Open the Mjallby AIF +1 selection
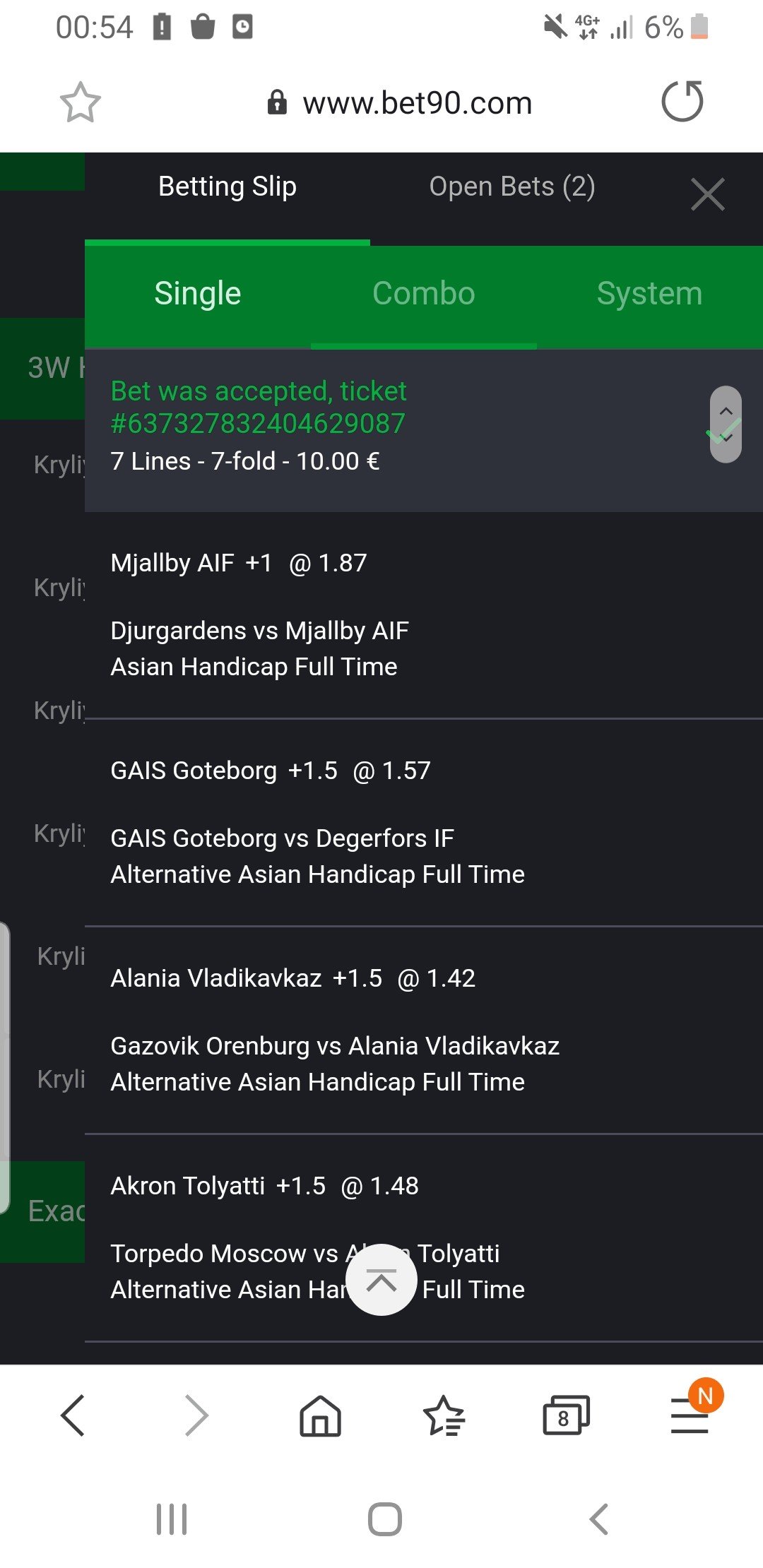This screenshot has height=1568, width=763. (239, 563)
